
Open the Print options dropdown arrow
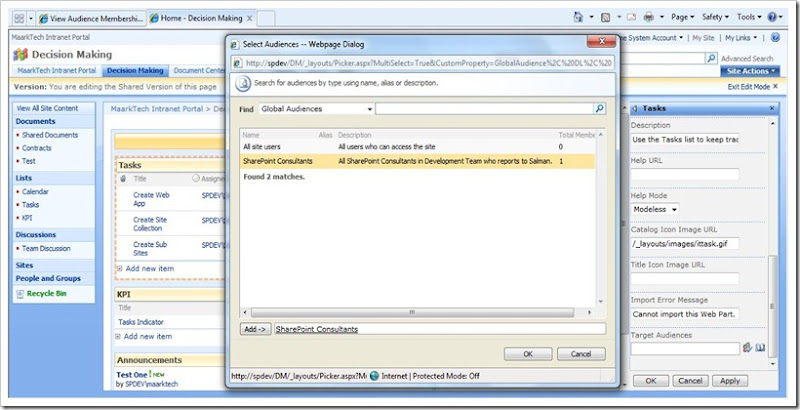tap(662, 17)
